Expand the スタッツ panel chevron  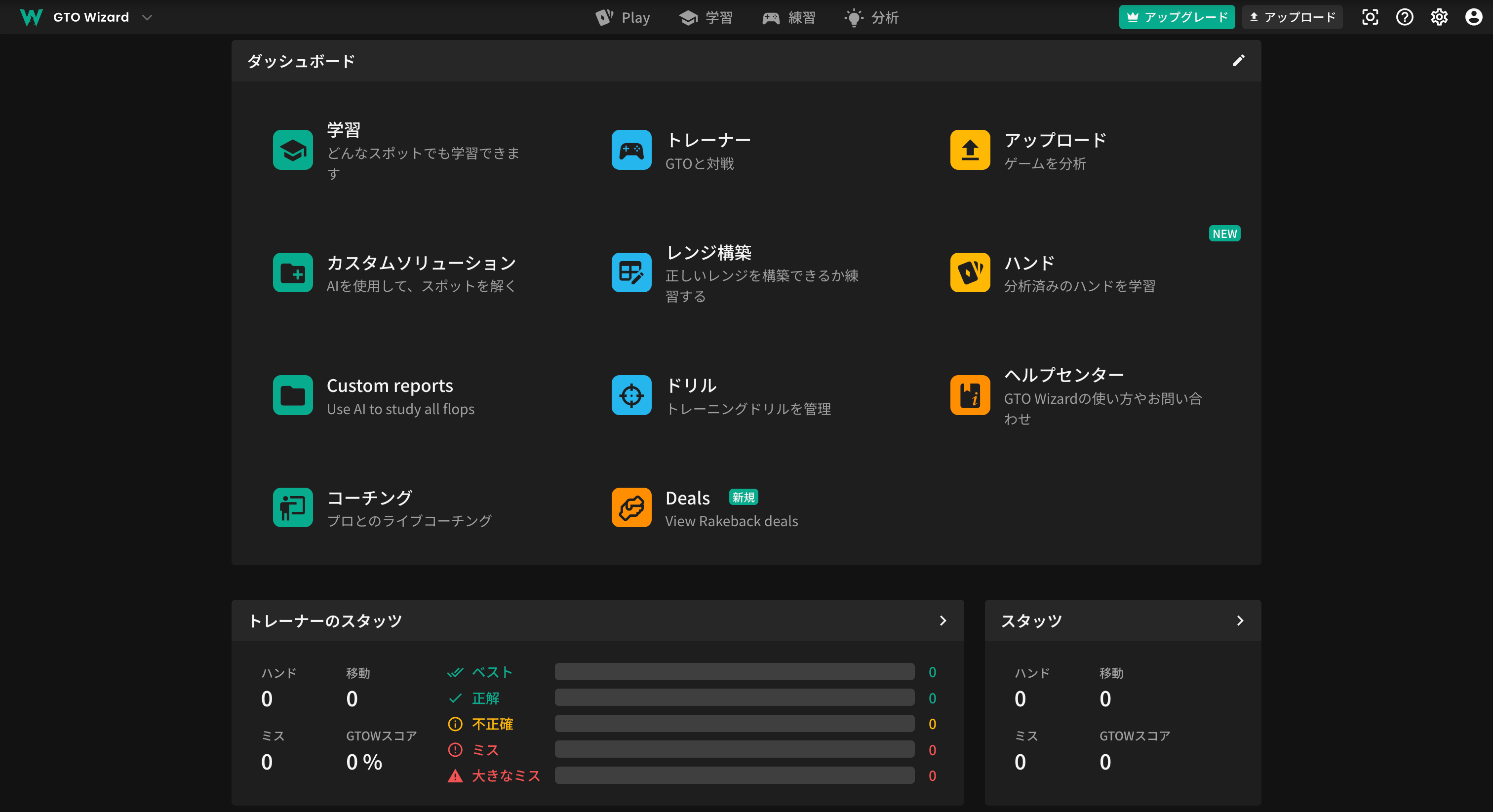1240,621
